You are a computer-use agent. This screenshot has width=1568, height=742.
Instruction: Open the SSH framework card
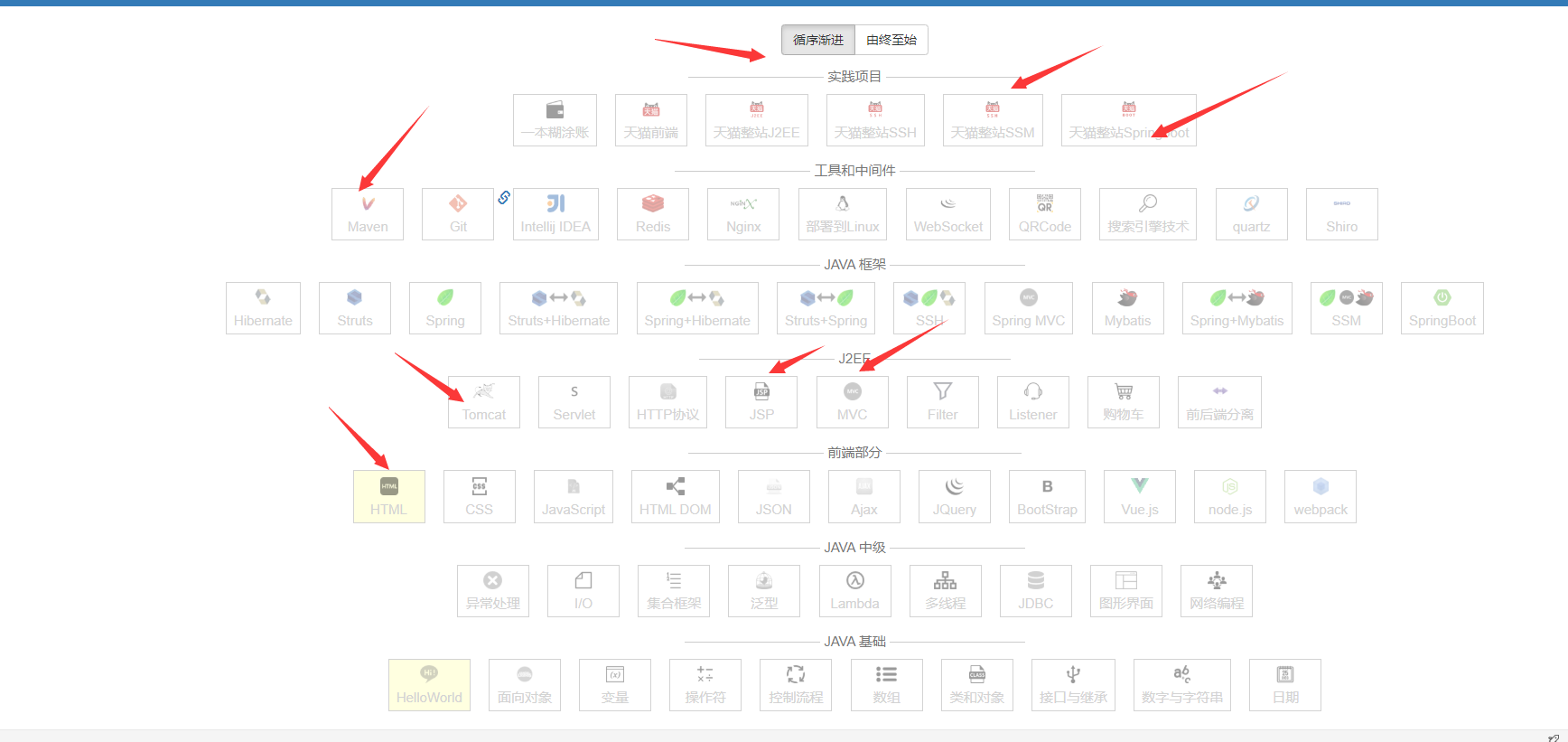coord(929,308)
